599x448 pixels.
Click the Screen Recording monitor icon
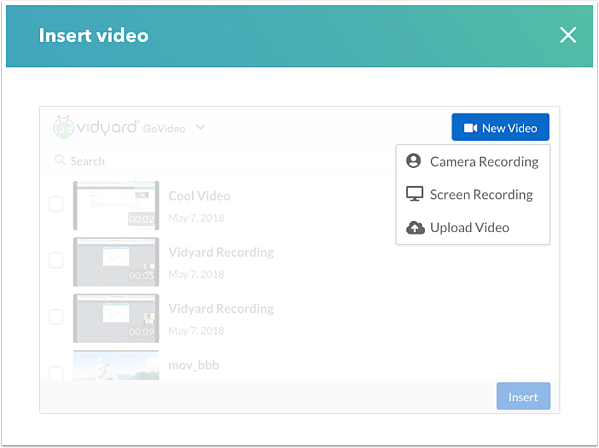pyautogui.click(x=414, y=194)
